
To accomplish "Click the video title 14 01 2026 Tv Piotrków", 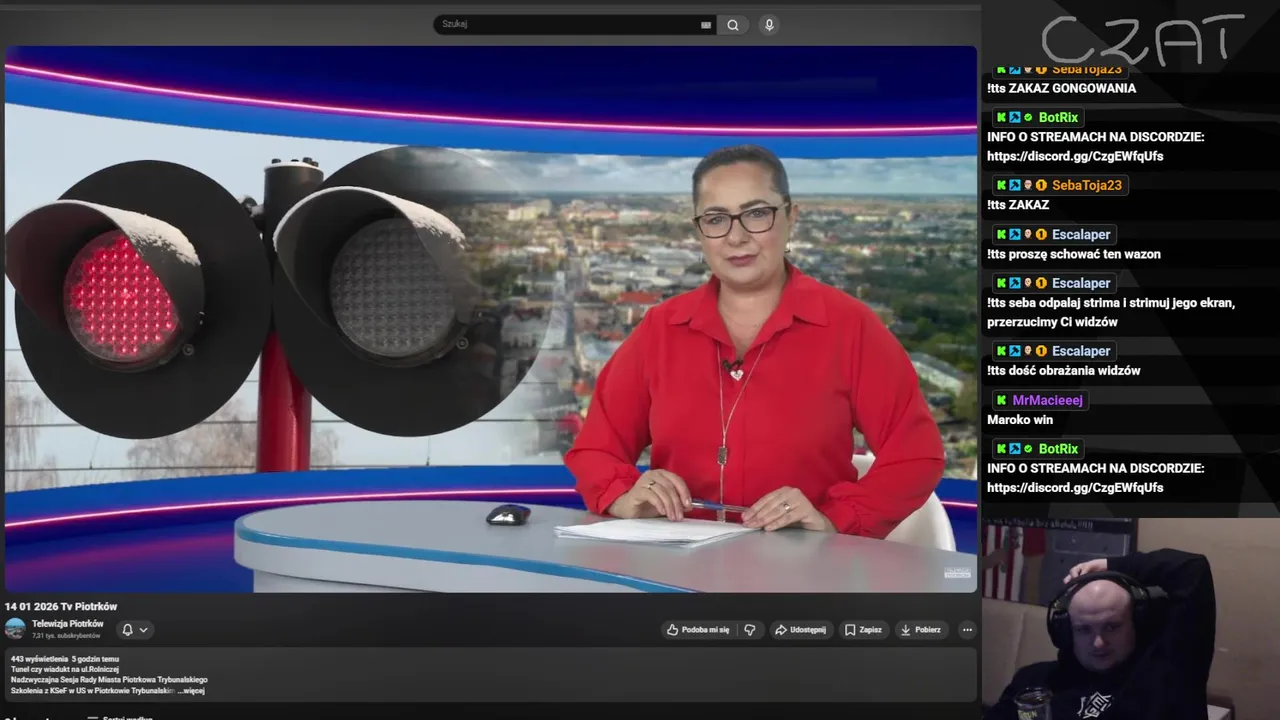I will point(61,607).
